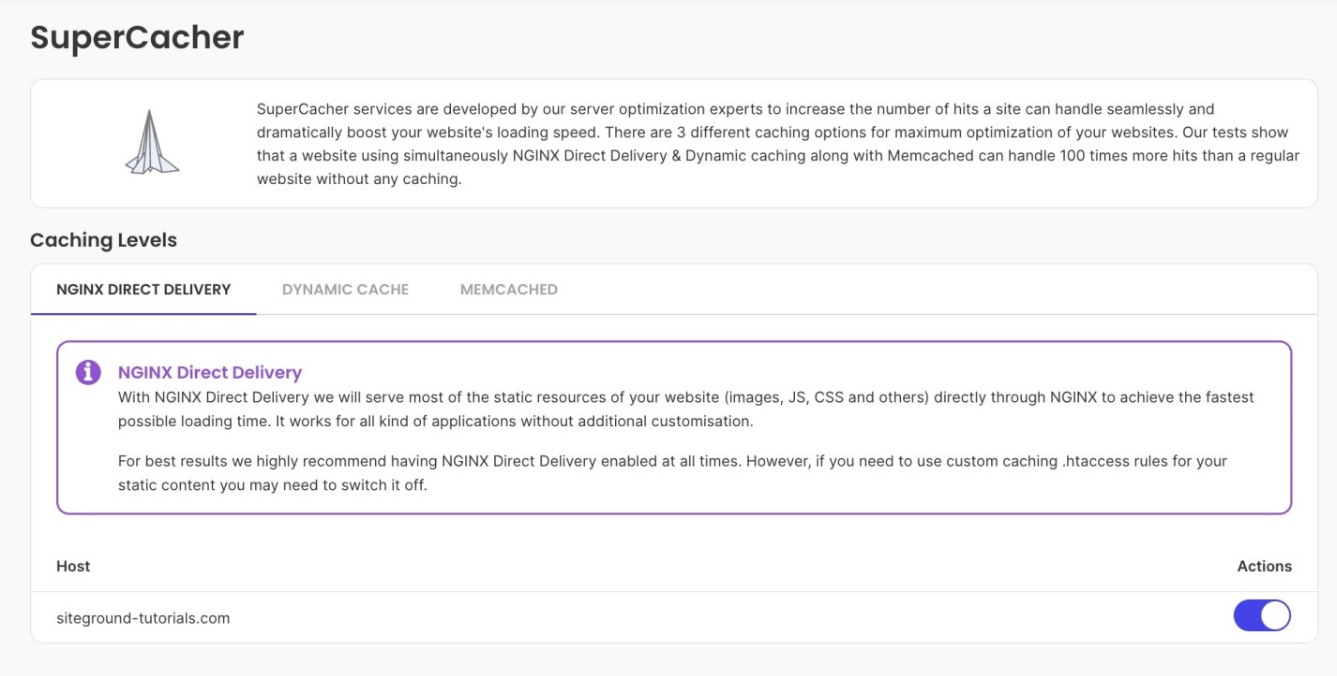The image size is (1337, 676).
Task: Disable NGINX Direct Delivery for siteground-tutorials.com
Action: click(1262, 616)
